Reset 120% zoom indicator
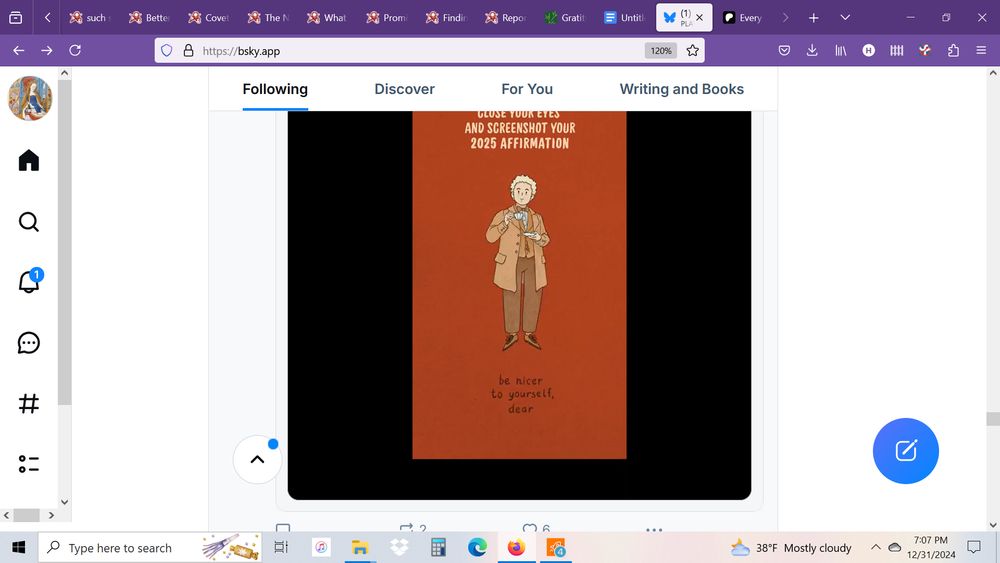1000x563 pixels. pyautogui.click(x=661, y=50)
